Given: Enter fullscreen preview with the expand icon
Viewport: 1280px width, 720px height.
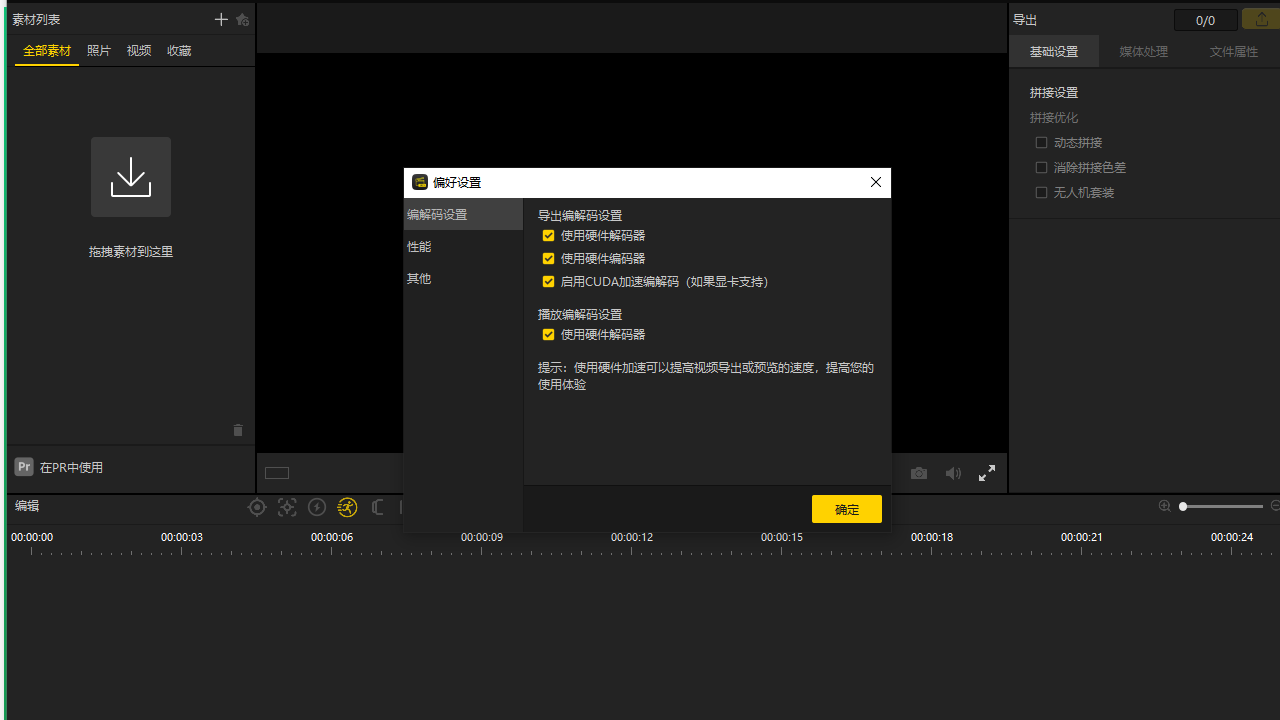Looking at the screenshot, I should point(987,473).
